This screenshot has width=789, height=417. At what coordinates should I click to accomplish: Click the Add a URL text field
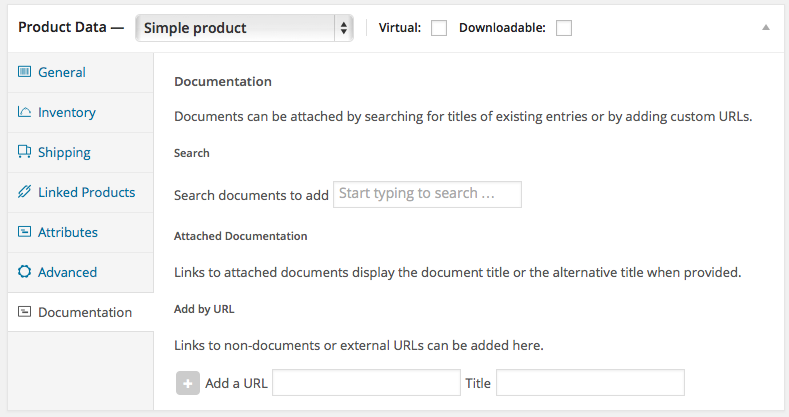tap(365, 383)
